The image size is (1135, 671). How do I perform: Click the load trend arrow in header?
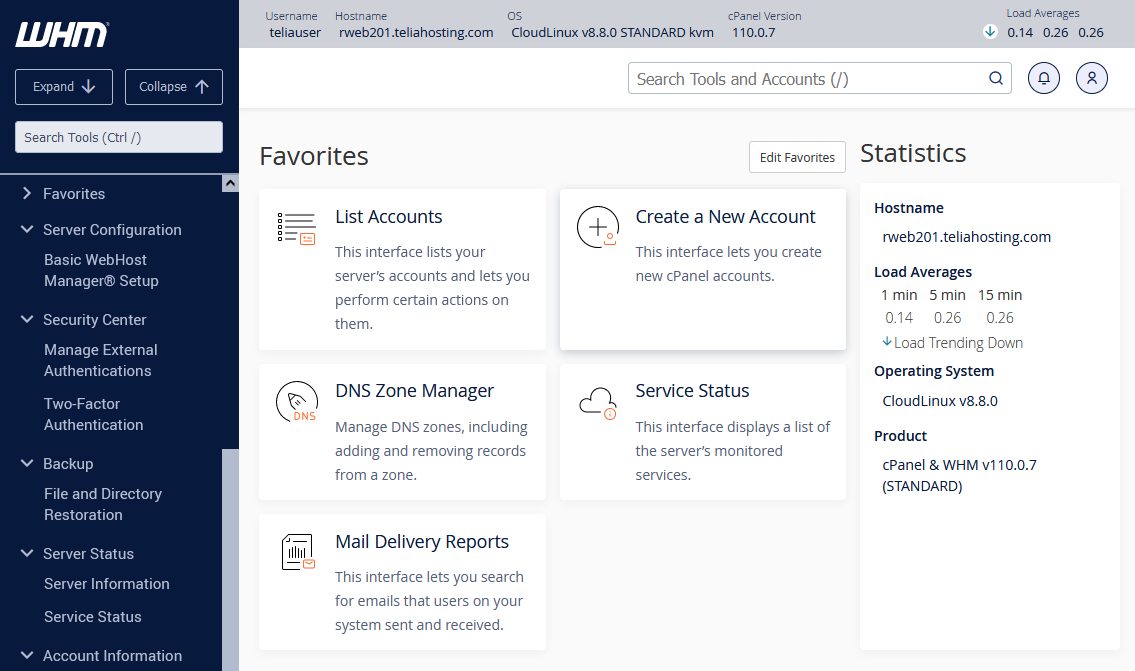tap(990, 32)
